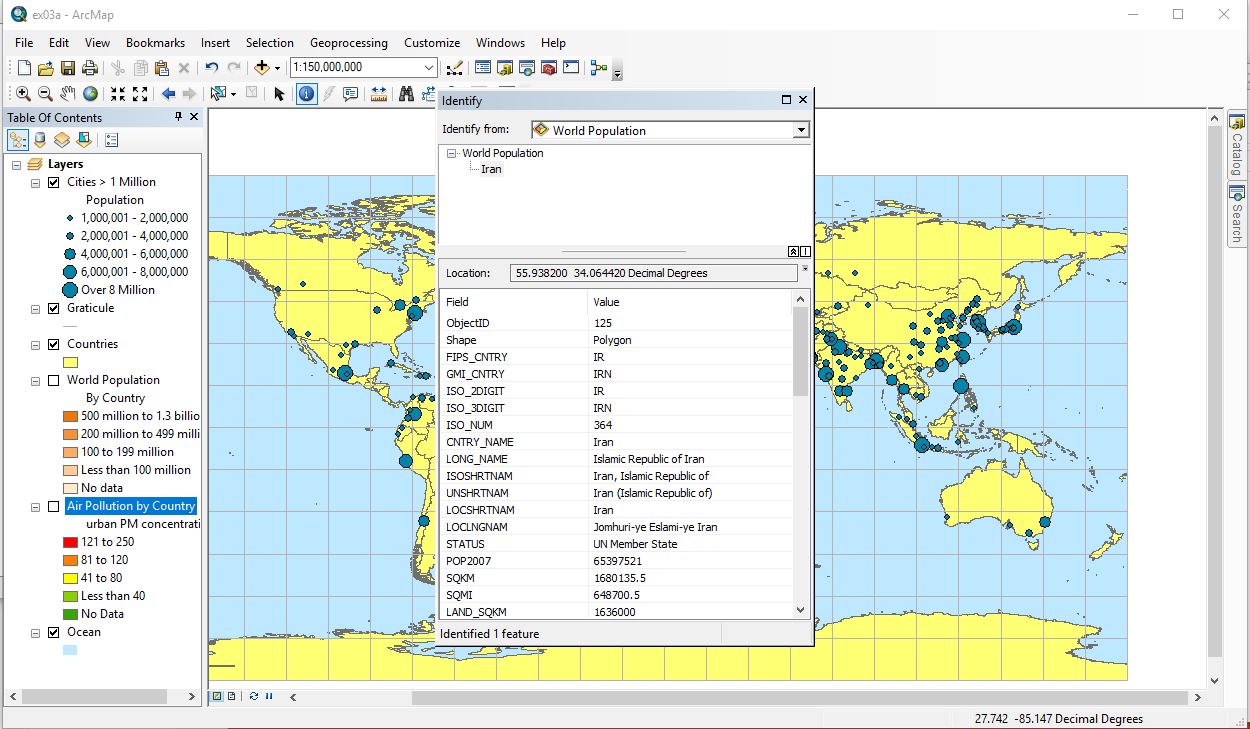Print the current map
1250x729 pixels.
tap(90, 68)
